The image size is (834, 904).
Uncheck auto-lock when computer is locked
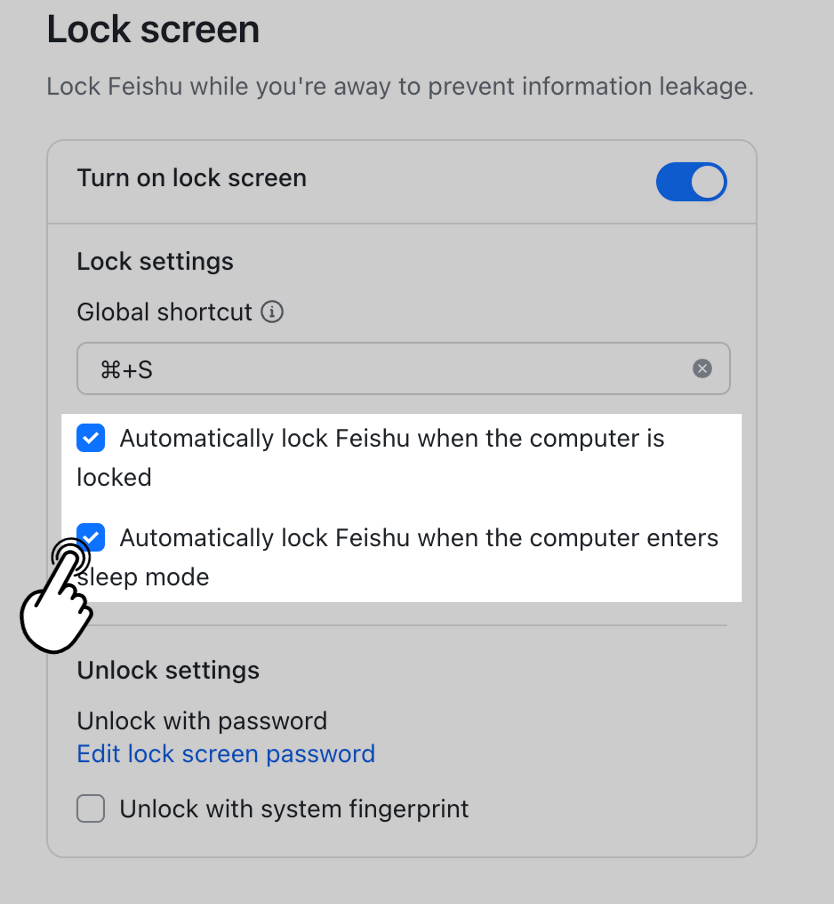(x=91, y=438)
